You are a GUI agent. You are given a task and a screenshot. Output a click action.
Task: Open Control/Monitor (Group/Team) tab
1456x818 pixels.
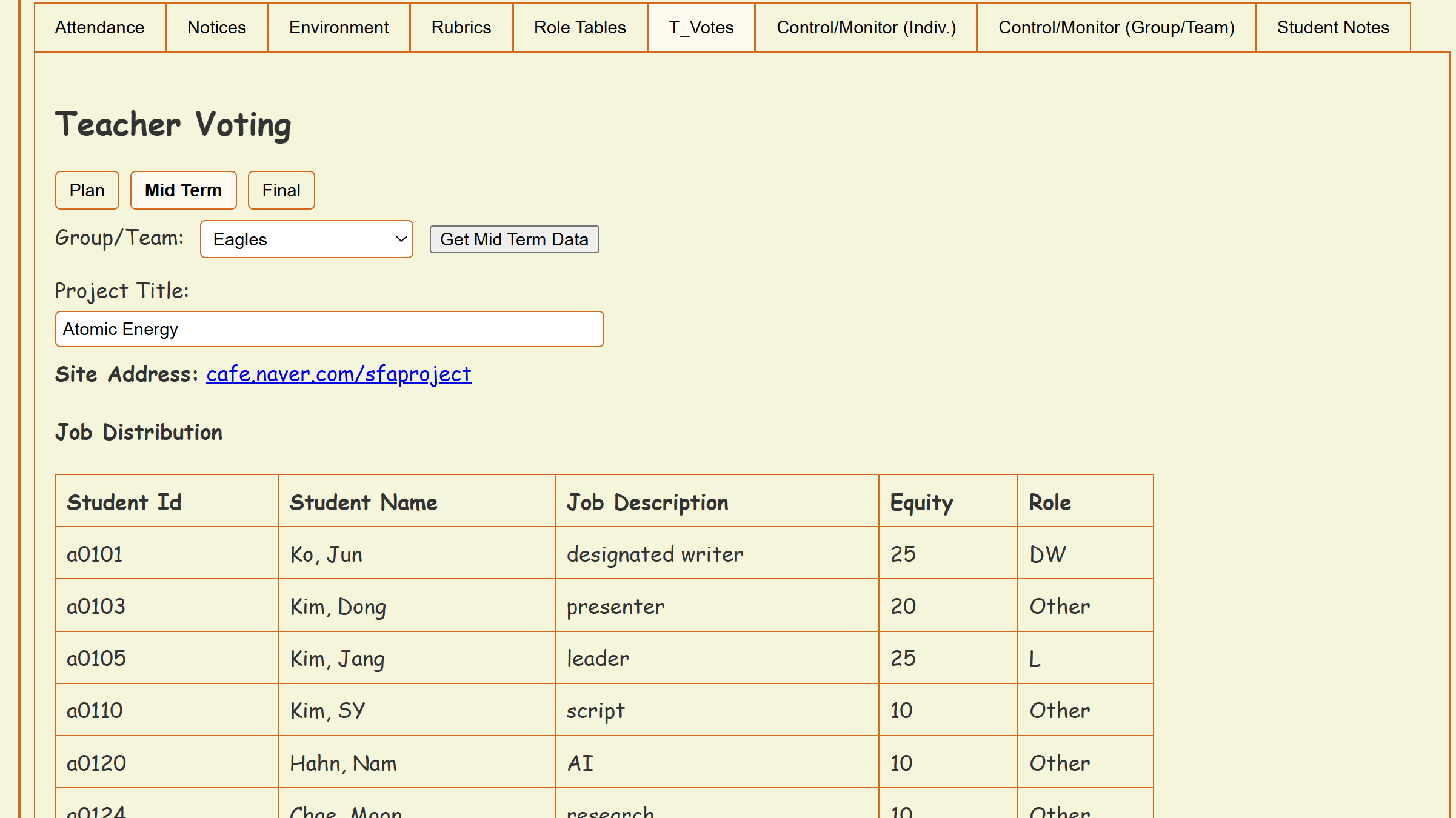click(x=1116, y=28)
